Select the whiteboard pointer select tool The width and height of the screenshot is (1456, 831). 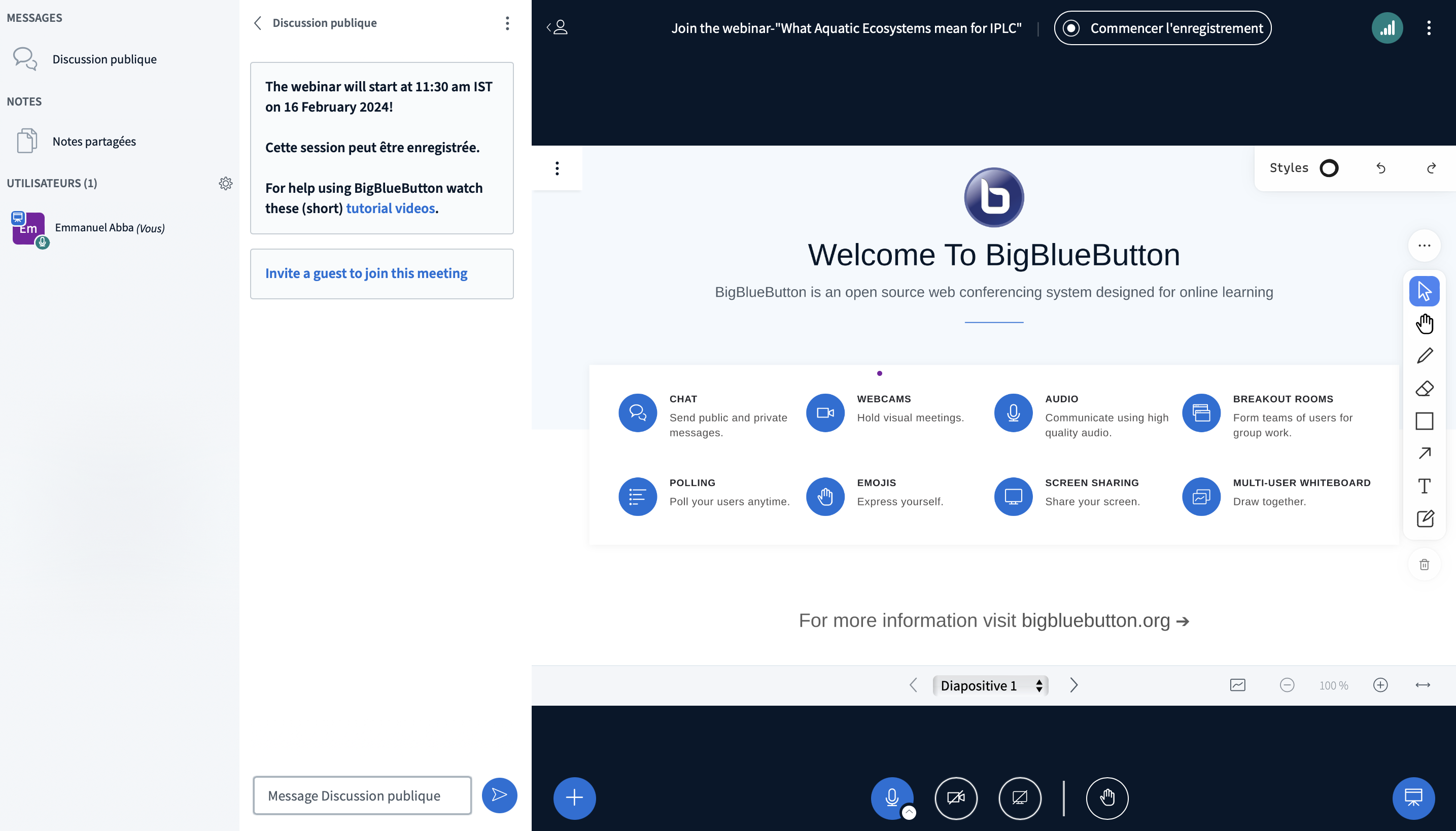click(x=1424, y=291)
